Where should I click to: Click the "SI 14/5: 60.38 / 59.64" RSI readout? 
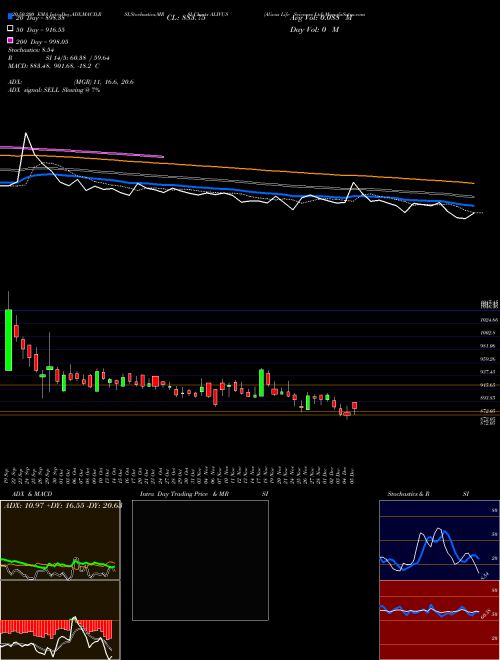point(77,58)
